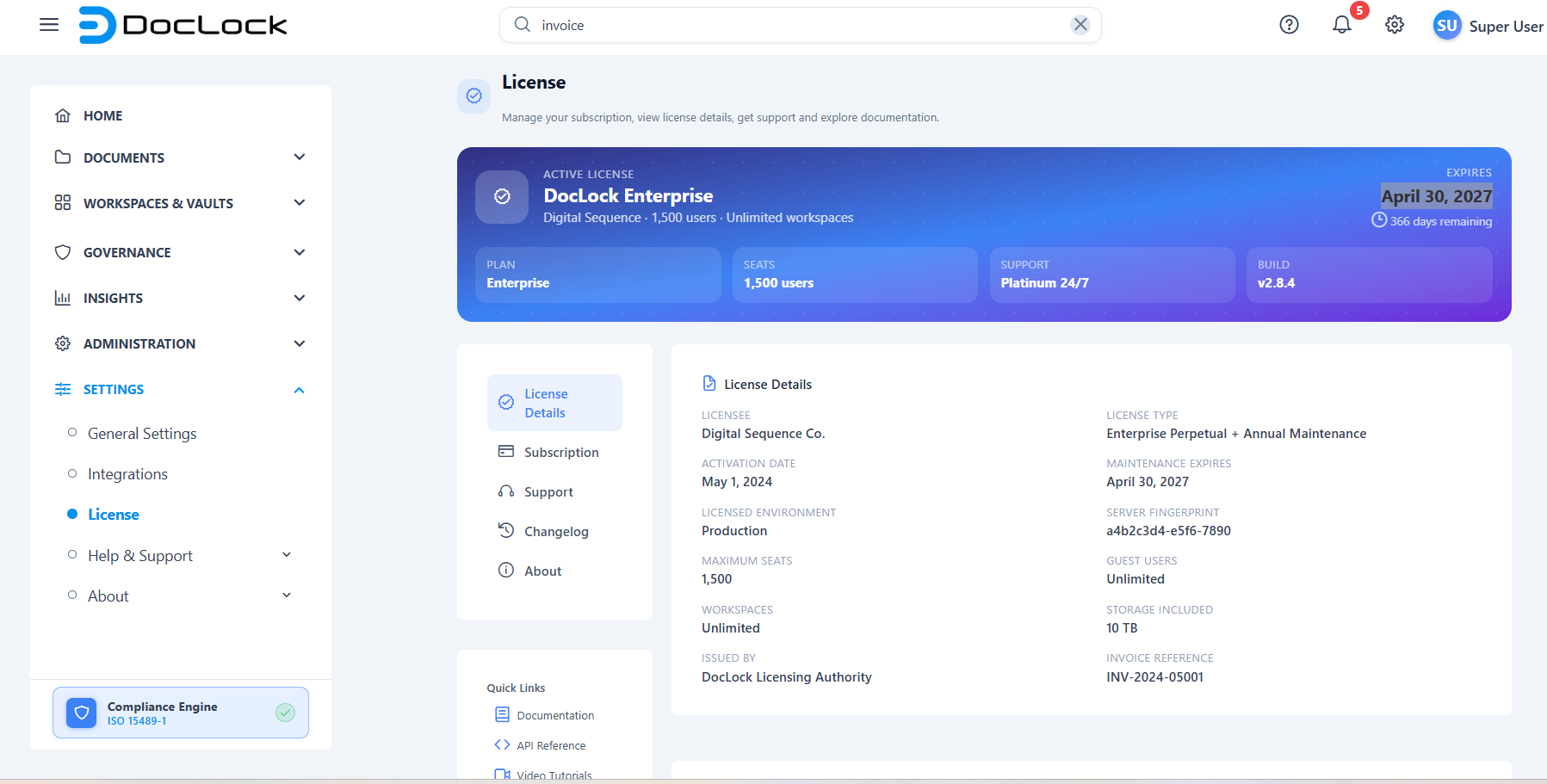Click the BUILD v2.8.4 tile

point(1369,275)
